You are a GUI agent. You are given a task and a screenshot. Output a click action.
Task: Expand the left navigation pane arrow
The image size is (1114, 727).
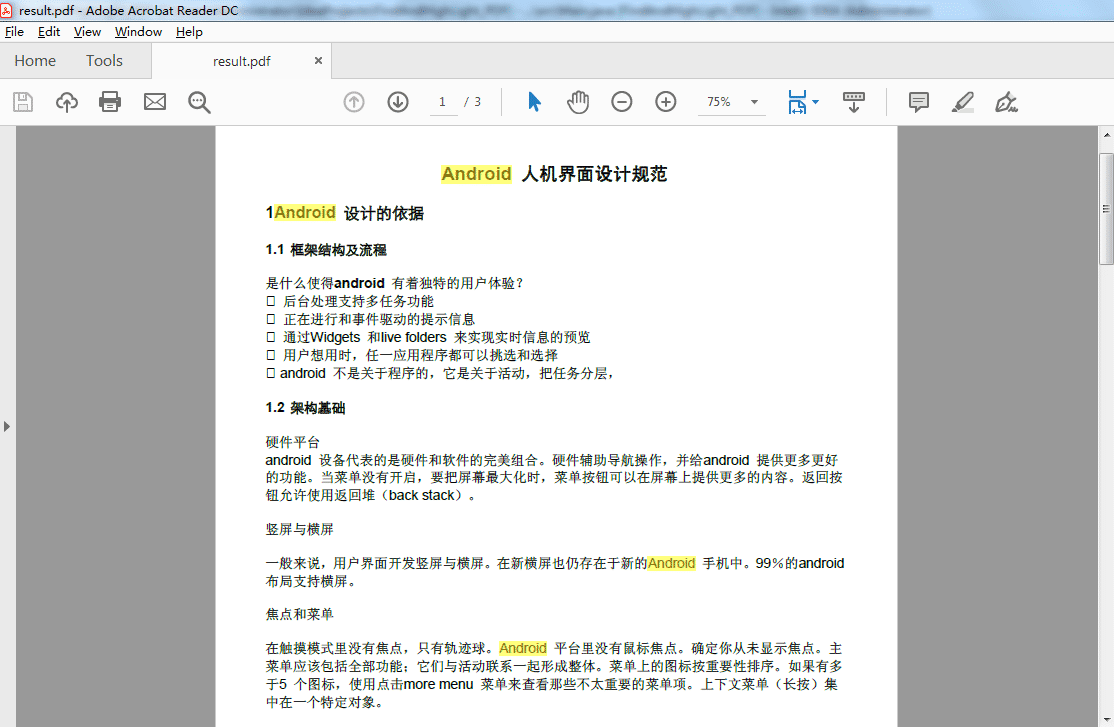(x=7, y=426)
